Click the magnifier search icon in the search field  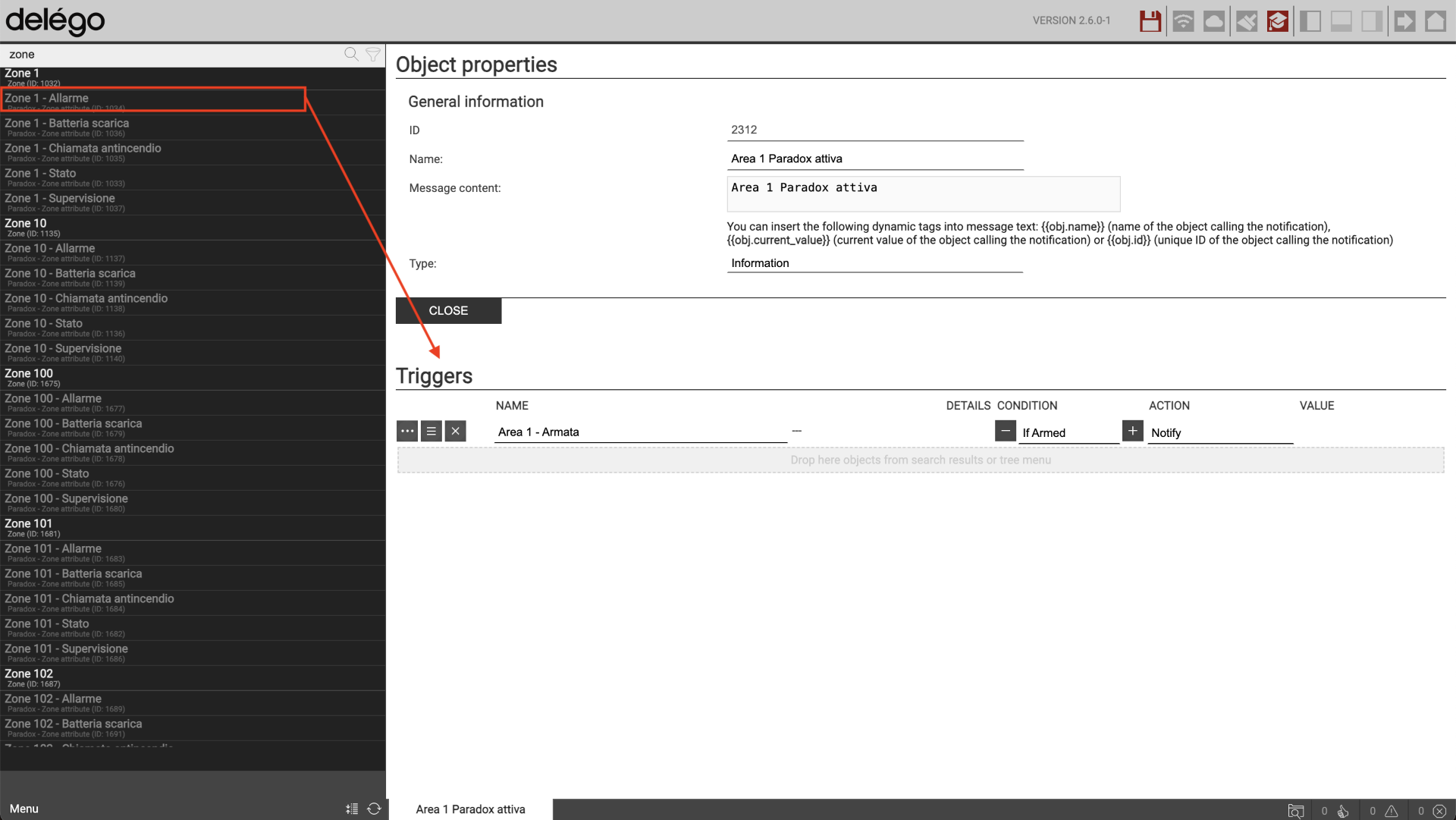point(351,54)
